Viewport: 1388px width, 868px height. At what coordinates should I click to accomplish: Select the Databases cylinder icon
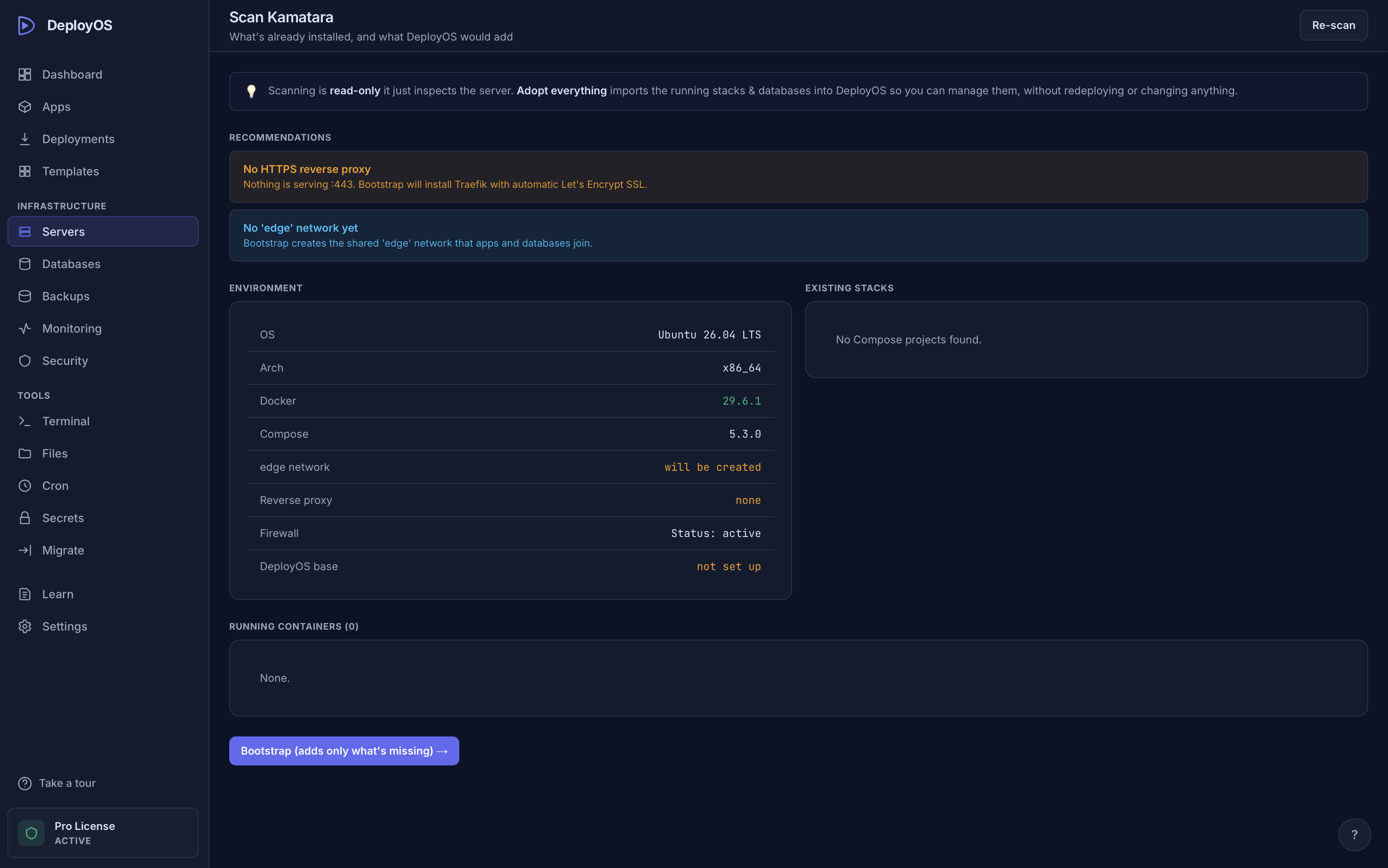pos(25,264)
